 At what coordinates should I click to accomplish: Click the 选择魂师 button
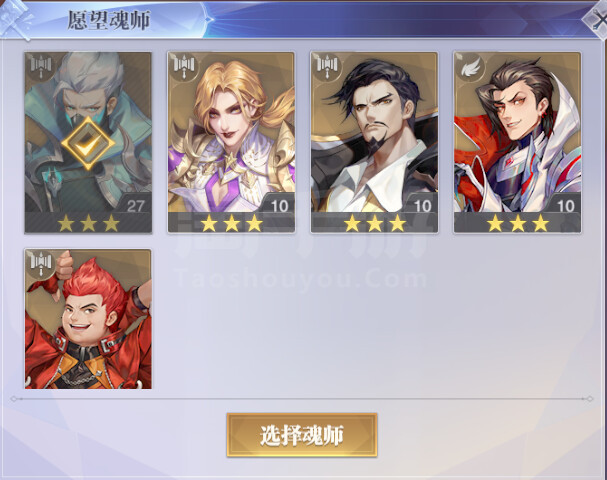tap(302, 435)
